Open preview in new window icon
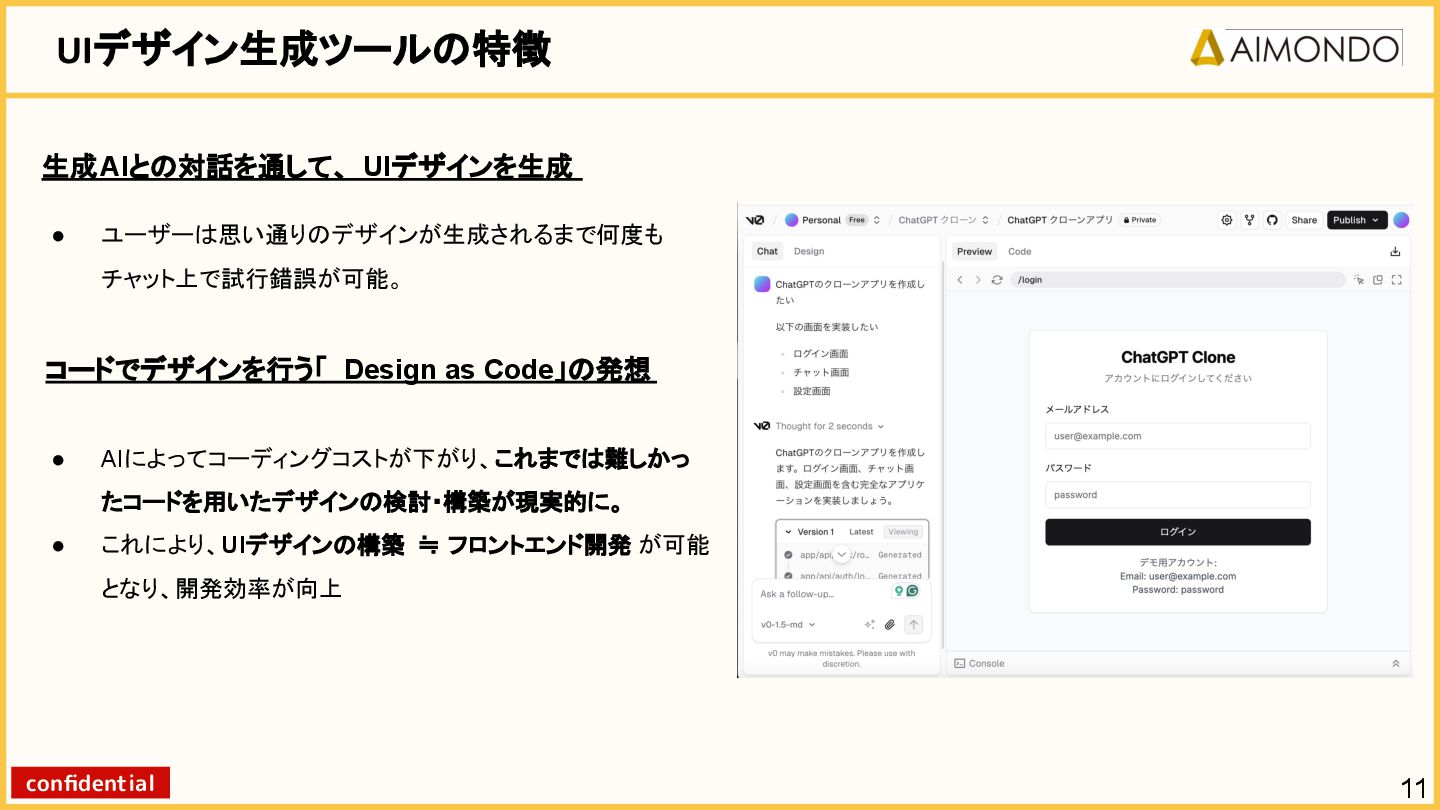The image size is (1440, 810). point(1378,280)
